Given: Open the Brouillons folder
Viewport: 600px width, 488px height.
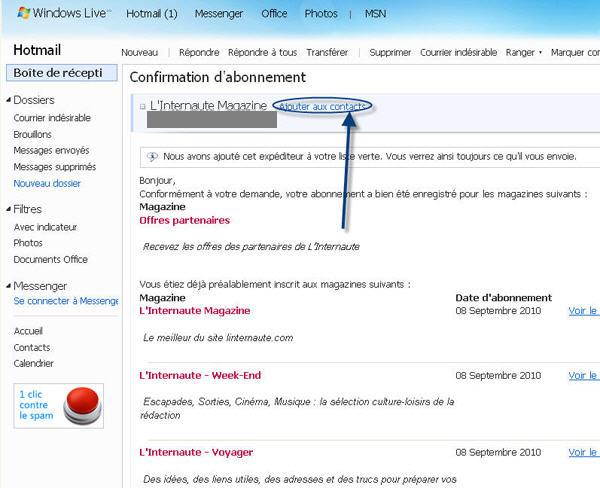Looking at the screenshot, I should click(x=33, y=134).
